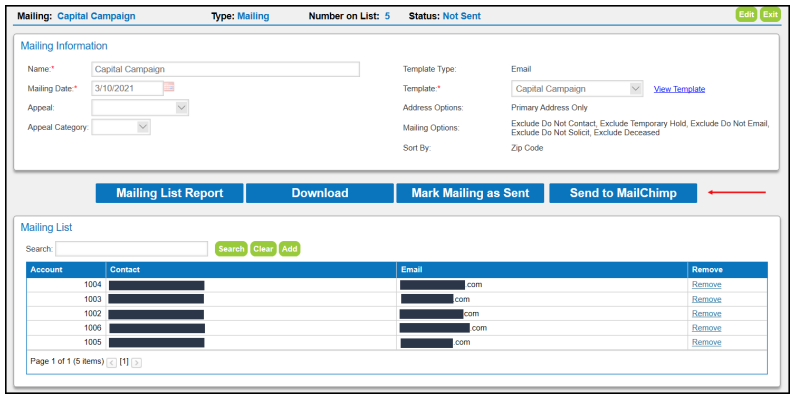Click the Mailing List section heading

pyautogui.click(x=46, y=228)
